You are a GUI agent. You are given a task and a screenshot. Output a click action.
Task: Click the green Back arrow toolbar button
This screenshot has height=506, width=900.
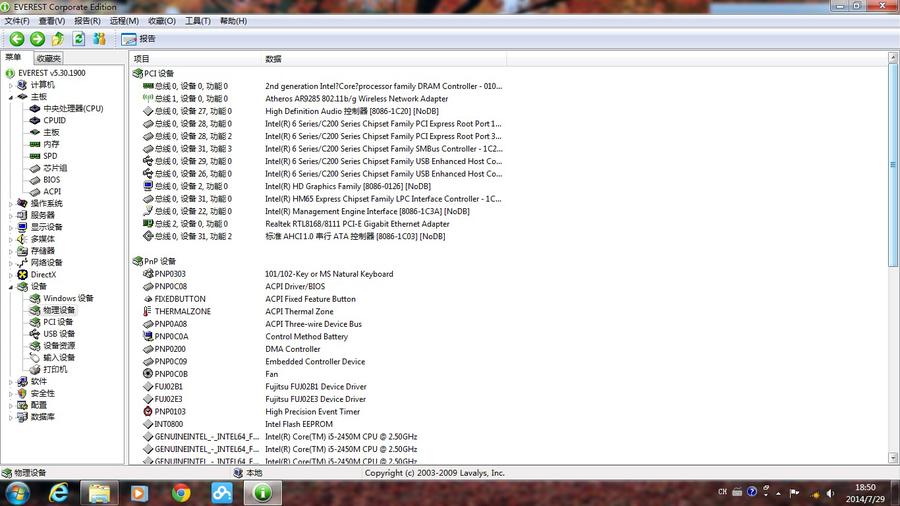point(17,38)
